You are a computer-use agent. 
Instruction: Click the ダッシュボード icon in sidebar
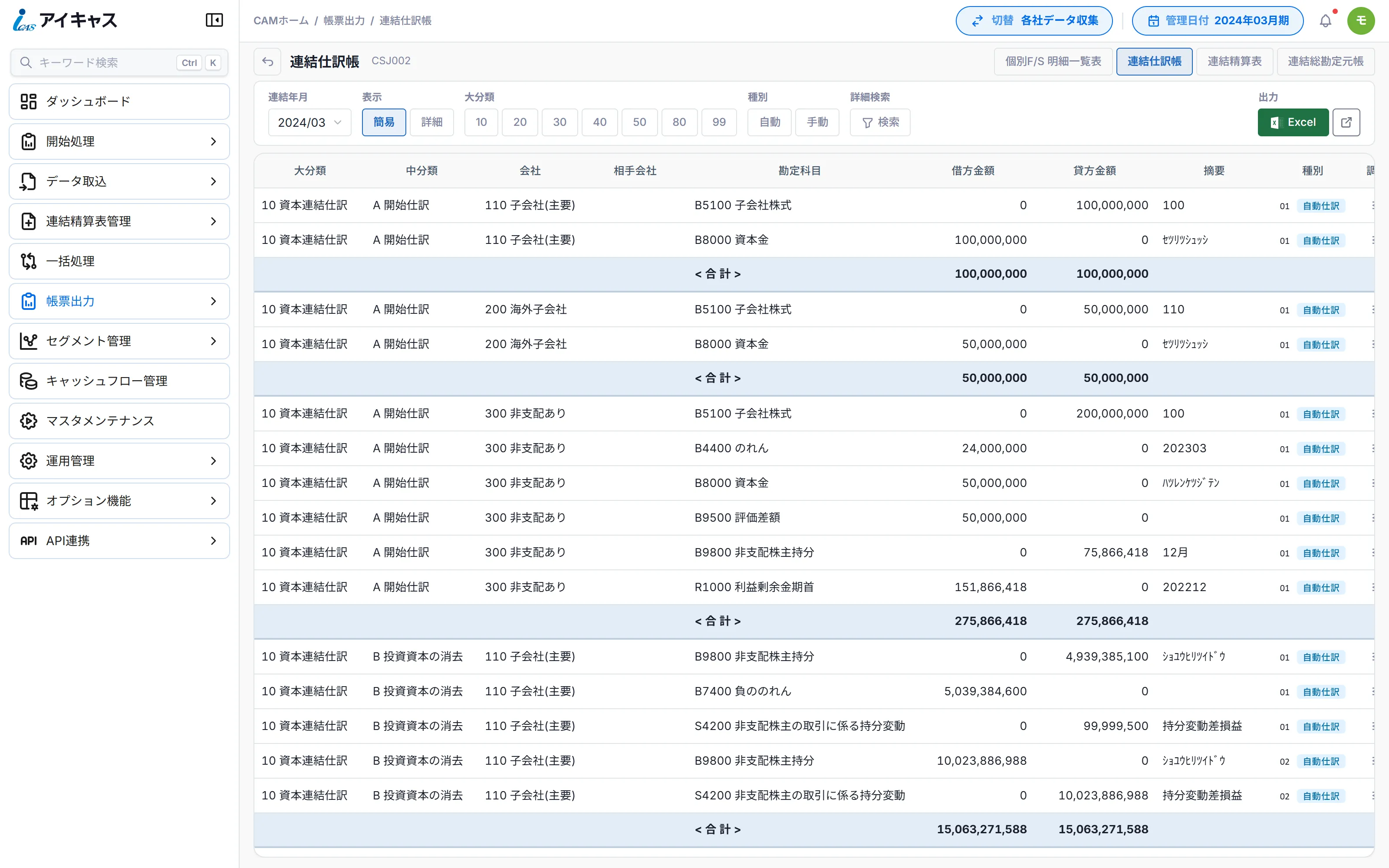pyautogui.click(x=29, y=102)
